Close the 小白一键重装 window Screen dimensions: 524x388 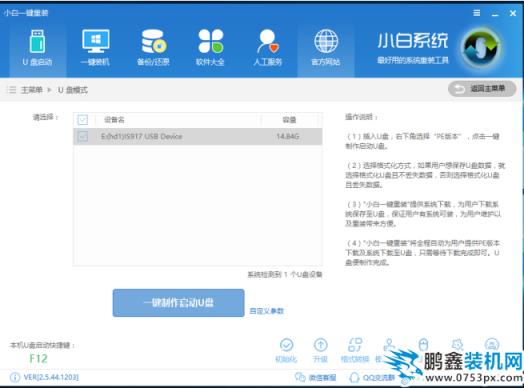pyautogui.click(x=513, y=13)
